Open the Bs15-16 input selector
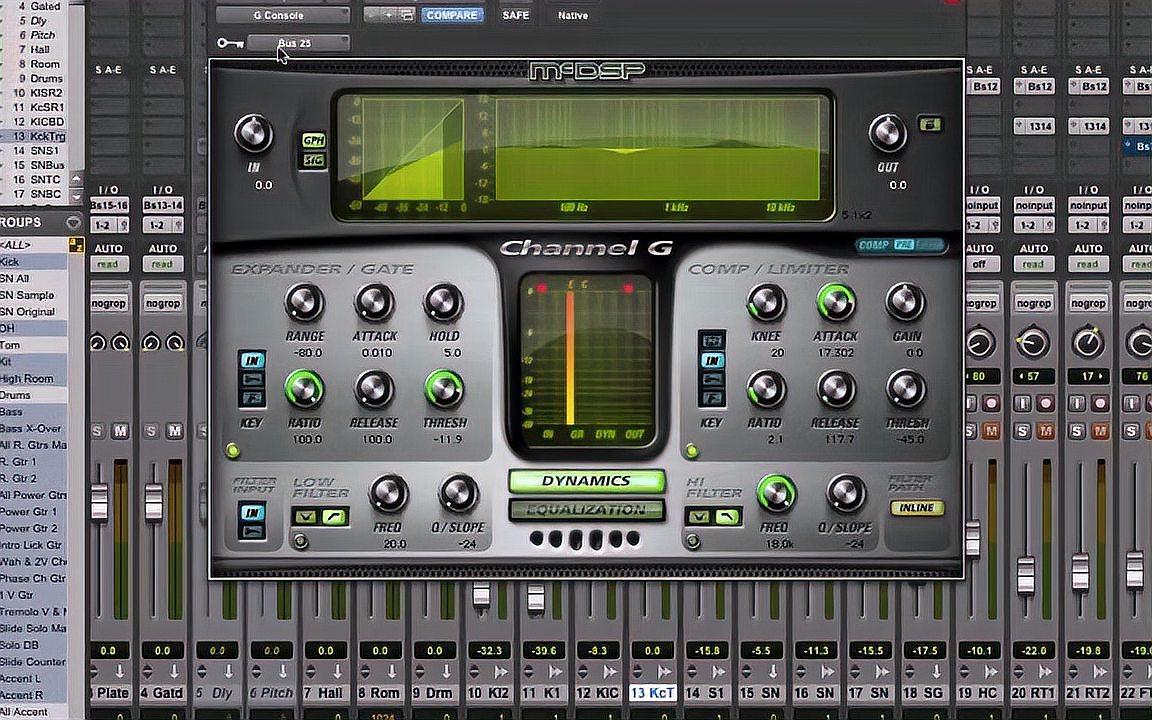Viewport: 1152px width, 720px height. [x=109, y=206]
